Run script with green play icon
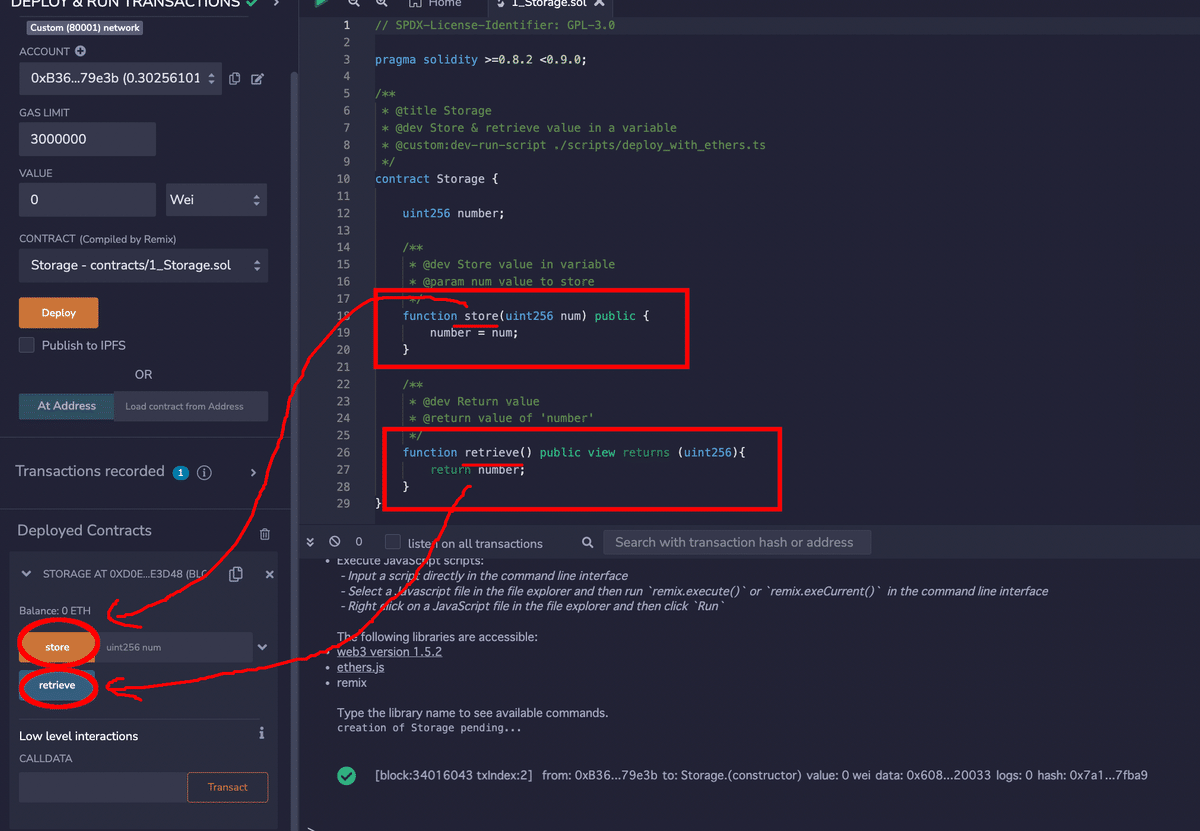 [x=321, y=4]
